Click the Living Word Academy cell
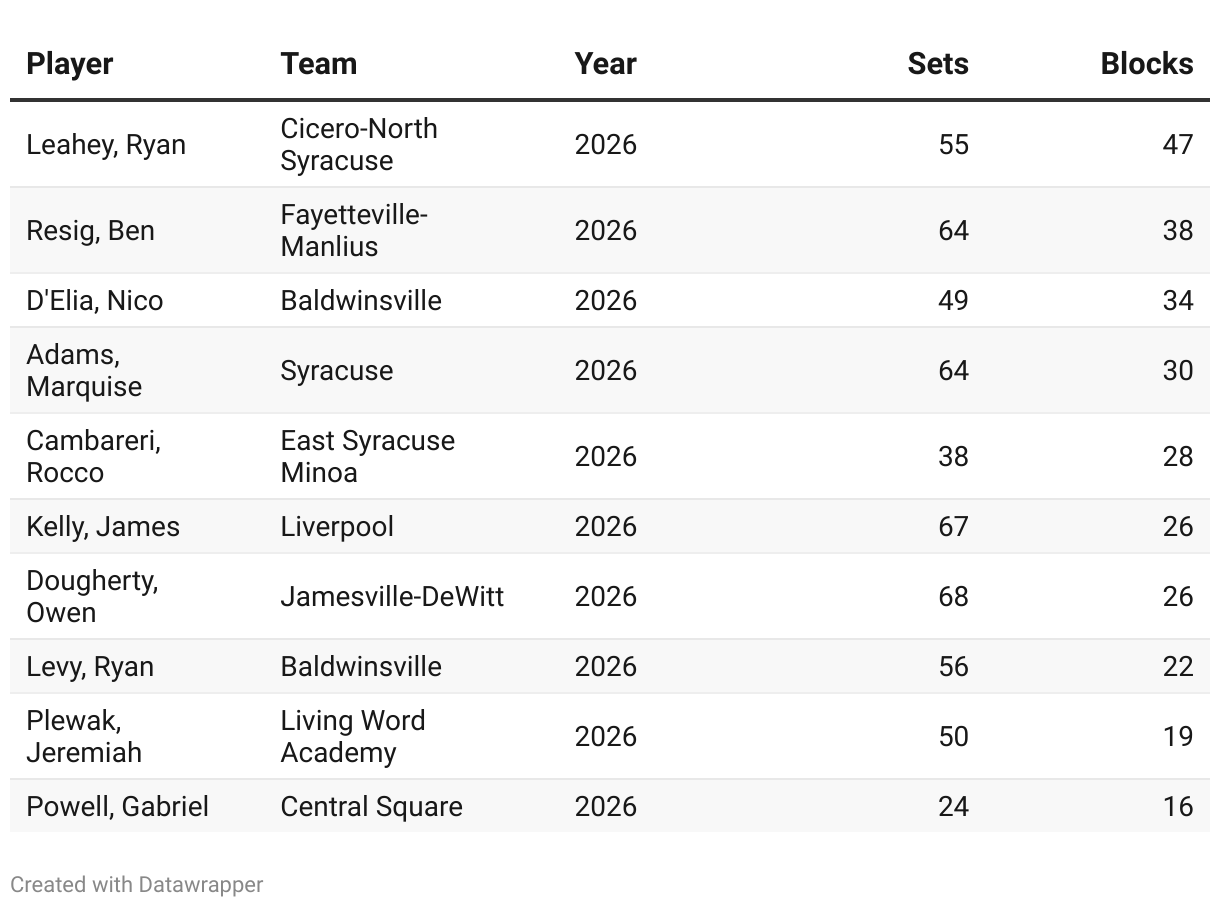This screenshot has width=1220, height=908. 352,737
